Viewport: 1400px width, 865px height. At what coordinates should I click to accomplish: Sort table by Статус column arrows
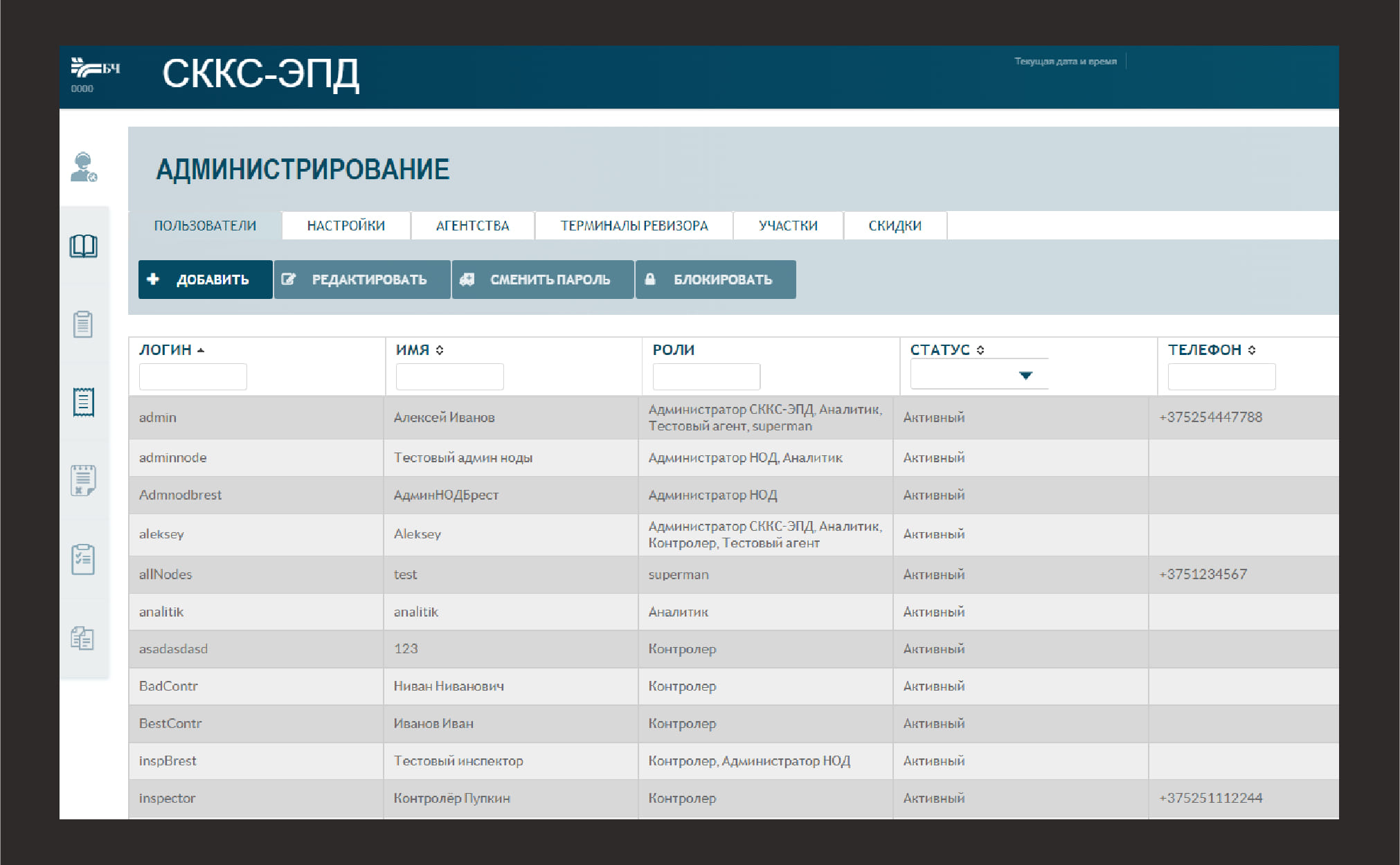[x=980, y=350]
